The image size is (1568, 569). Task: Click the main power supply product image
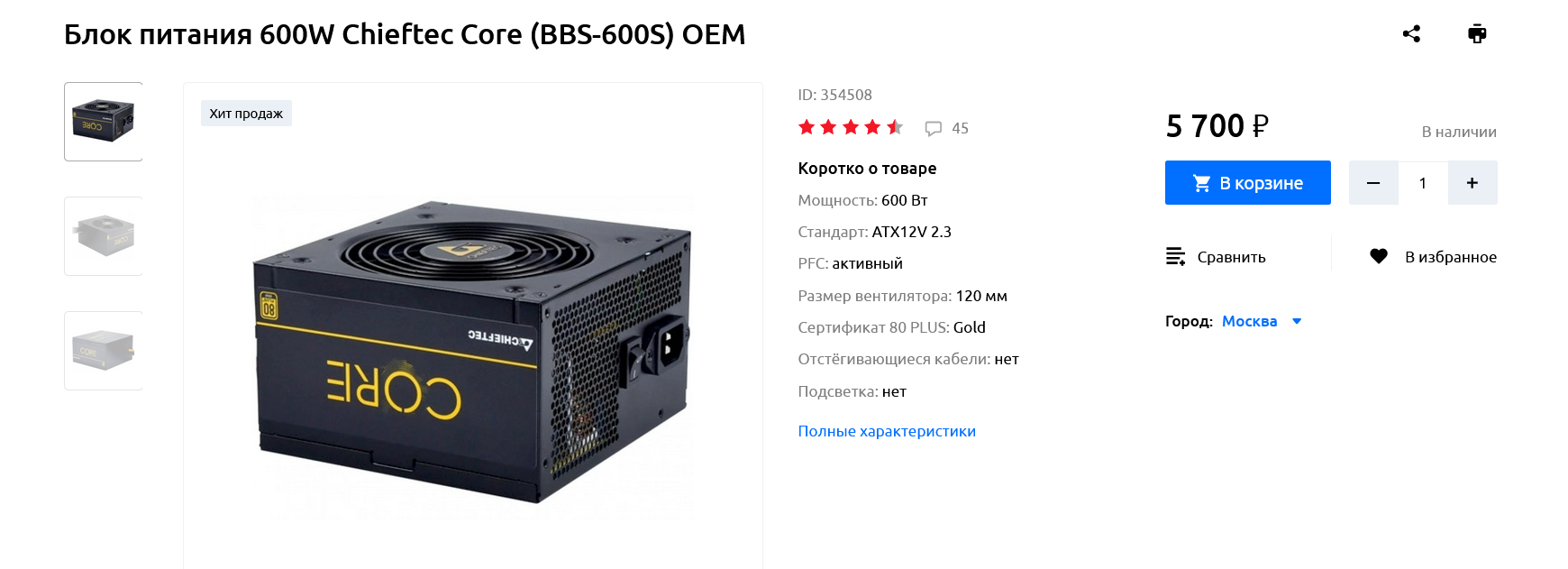click(473, 352)
